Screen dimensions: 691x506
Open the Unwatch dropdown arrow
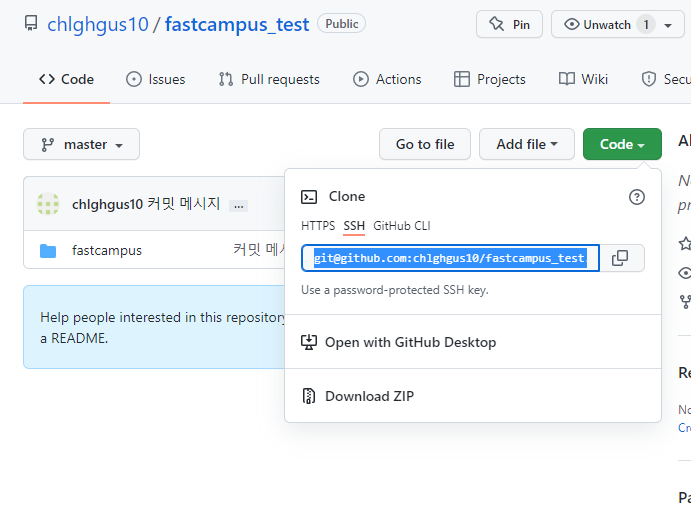(668, 25)
